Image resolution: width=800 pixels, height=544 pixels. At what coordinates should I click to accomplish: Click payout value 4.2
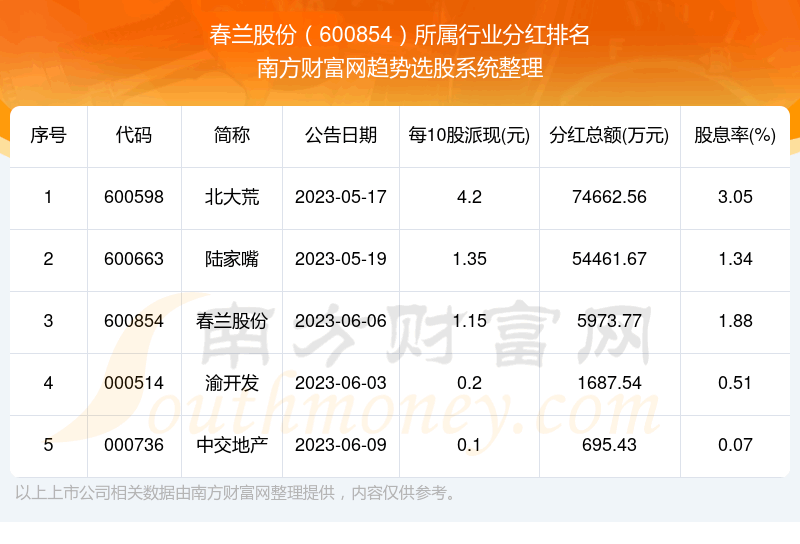(469, 197)
